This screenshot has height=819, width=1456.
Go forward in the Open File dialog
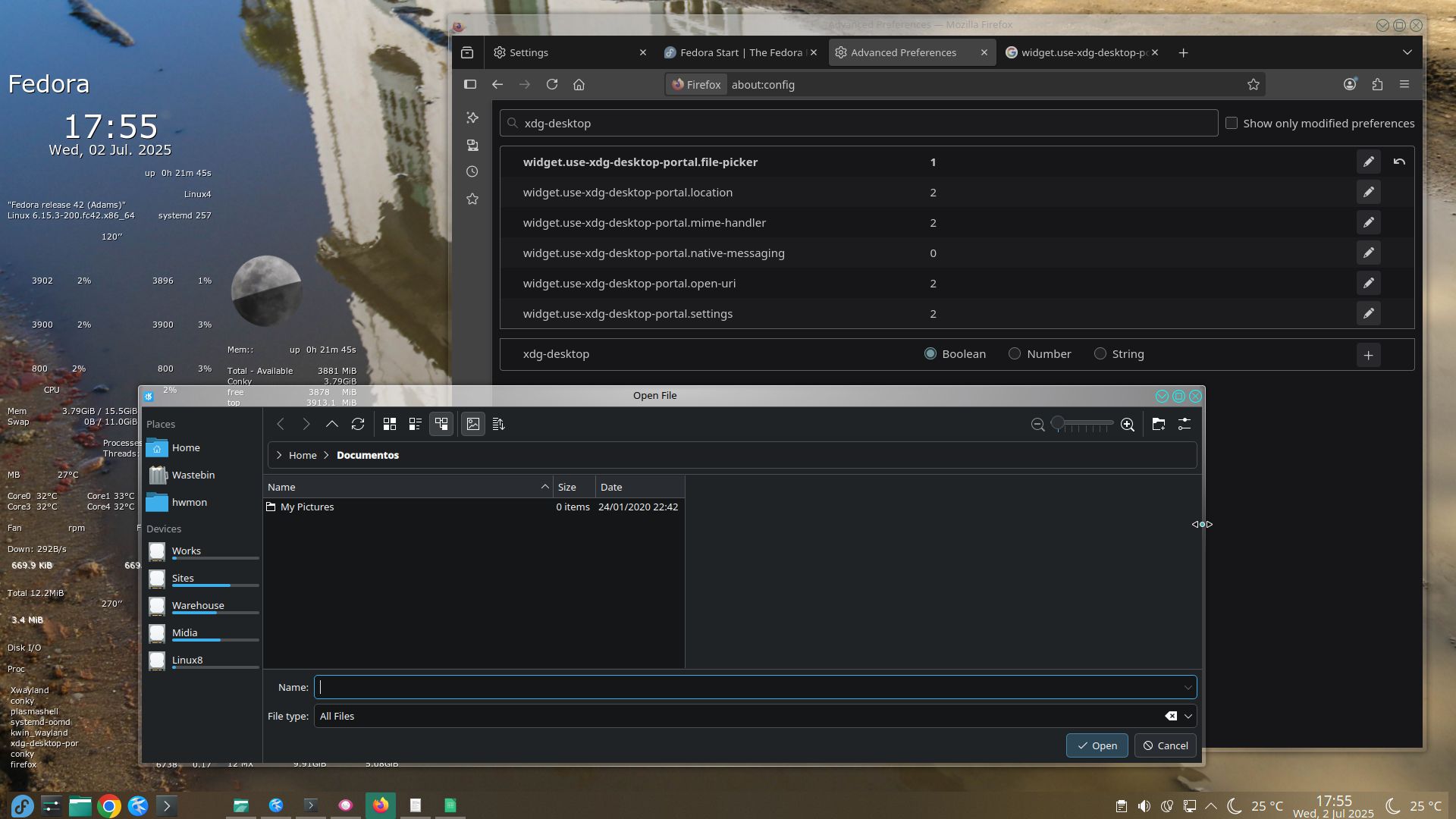tap(306, 424)
